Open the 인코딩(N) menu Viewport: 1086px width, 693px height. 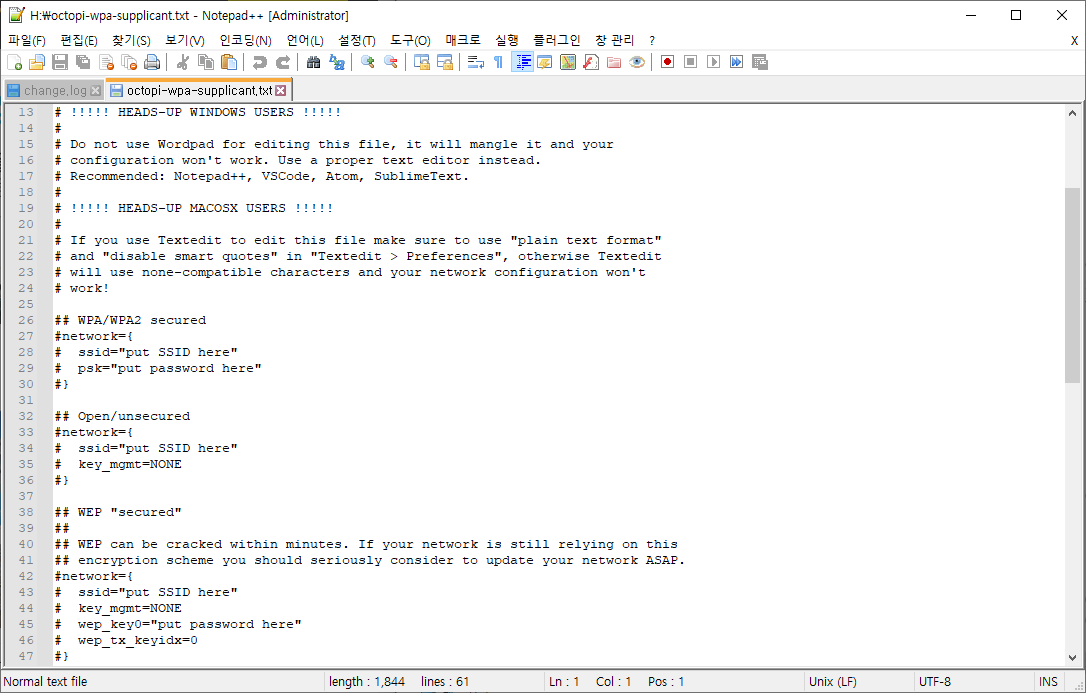coord(245,40)
